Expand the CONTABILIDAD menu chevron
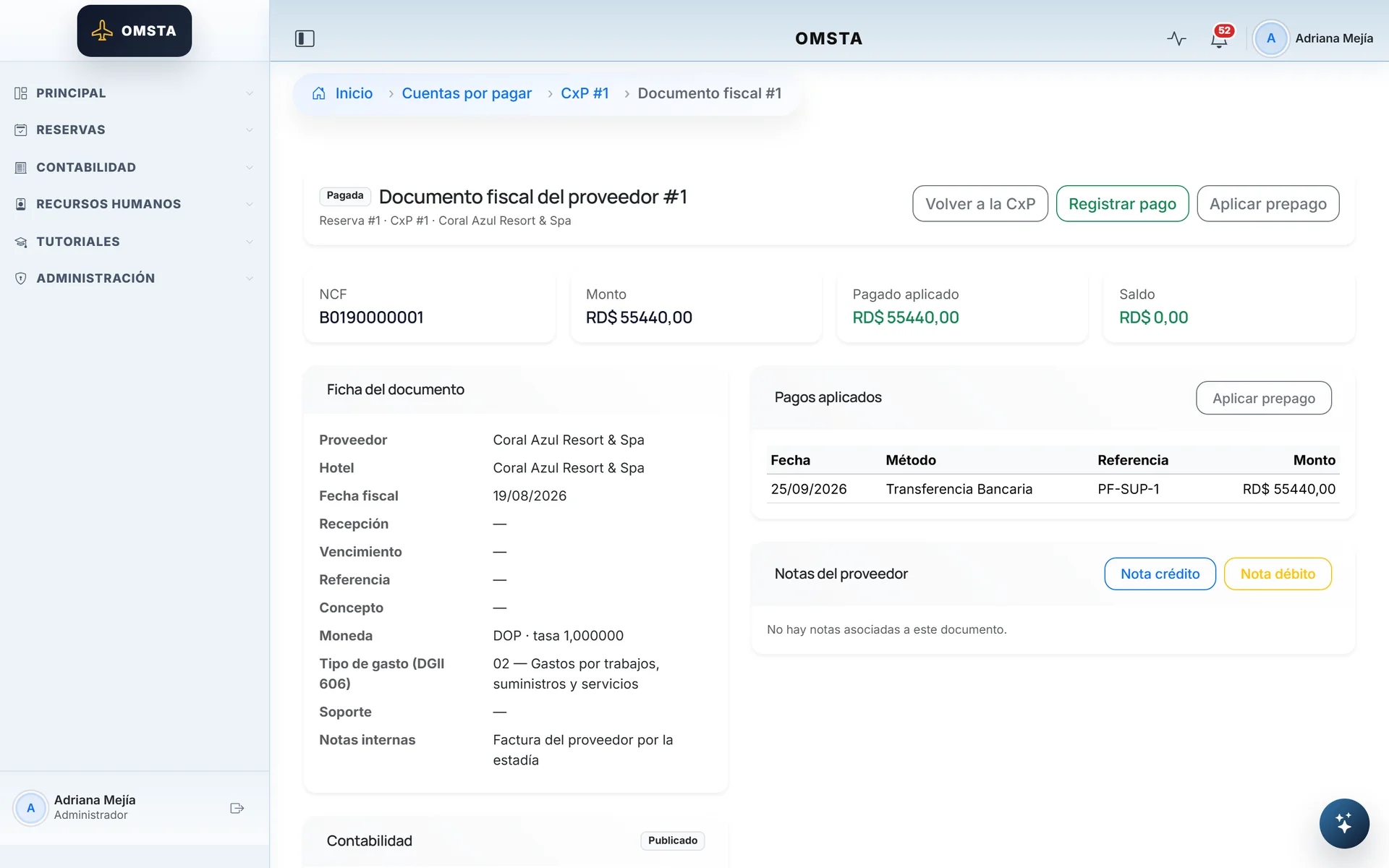Image resolution: width=1389 pixels, height=868 pixels. coord(250,168)
